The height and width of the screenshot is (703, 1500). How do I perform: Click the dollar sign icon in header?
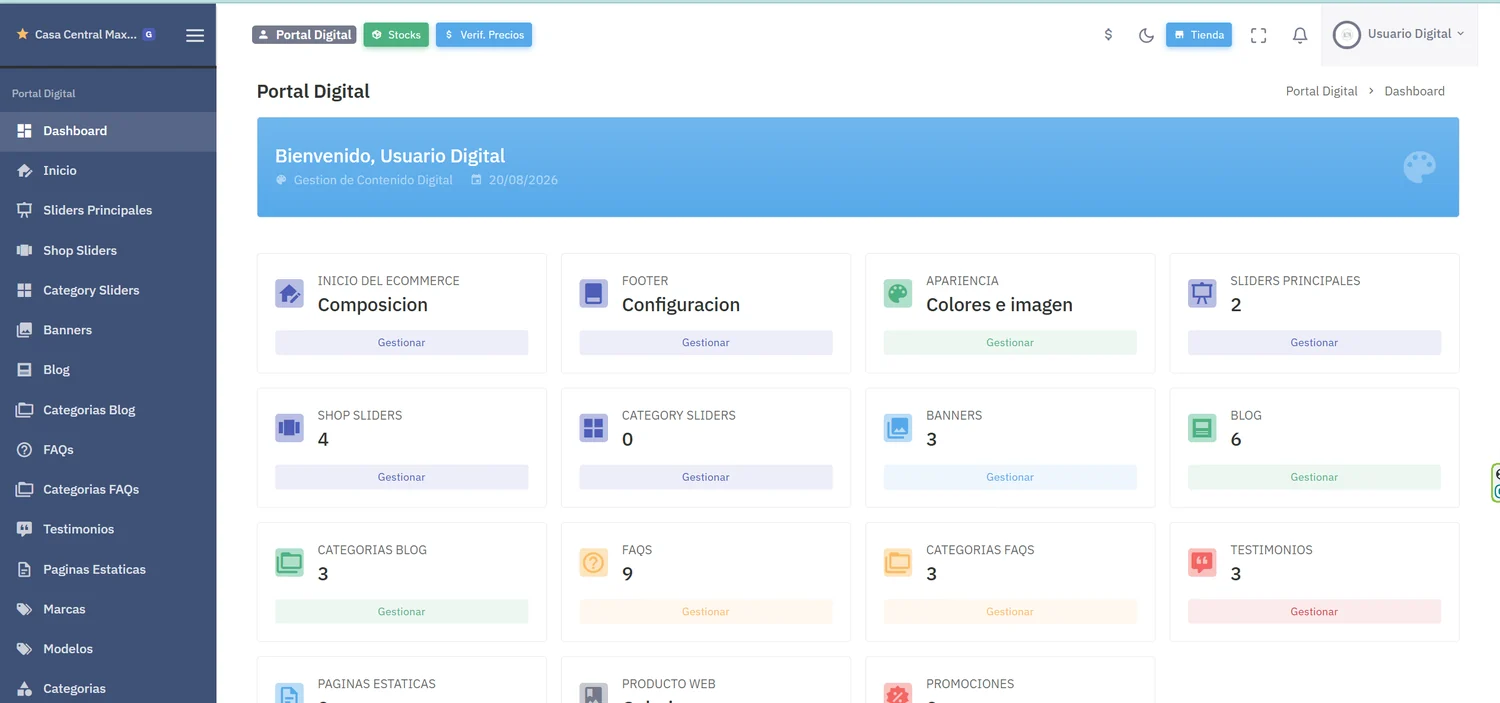[x=1108, y=35]
